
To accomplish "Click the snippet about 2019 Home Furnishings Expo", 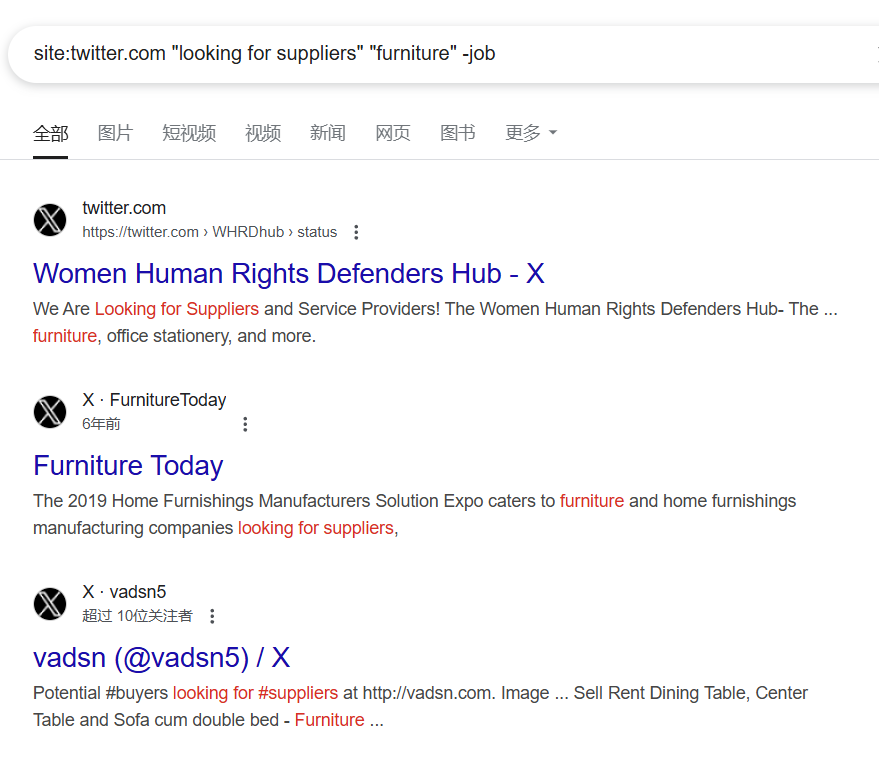I will [x=414, y=515].
